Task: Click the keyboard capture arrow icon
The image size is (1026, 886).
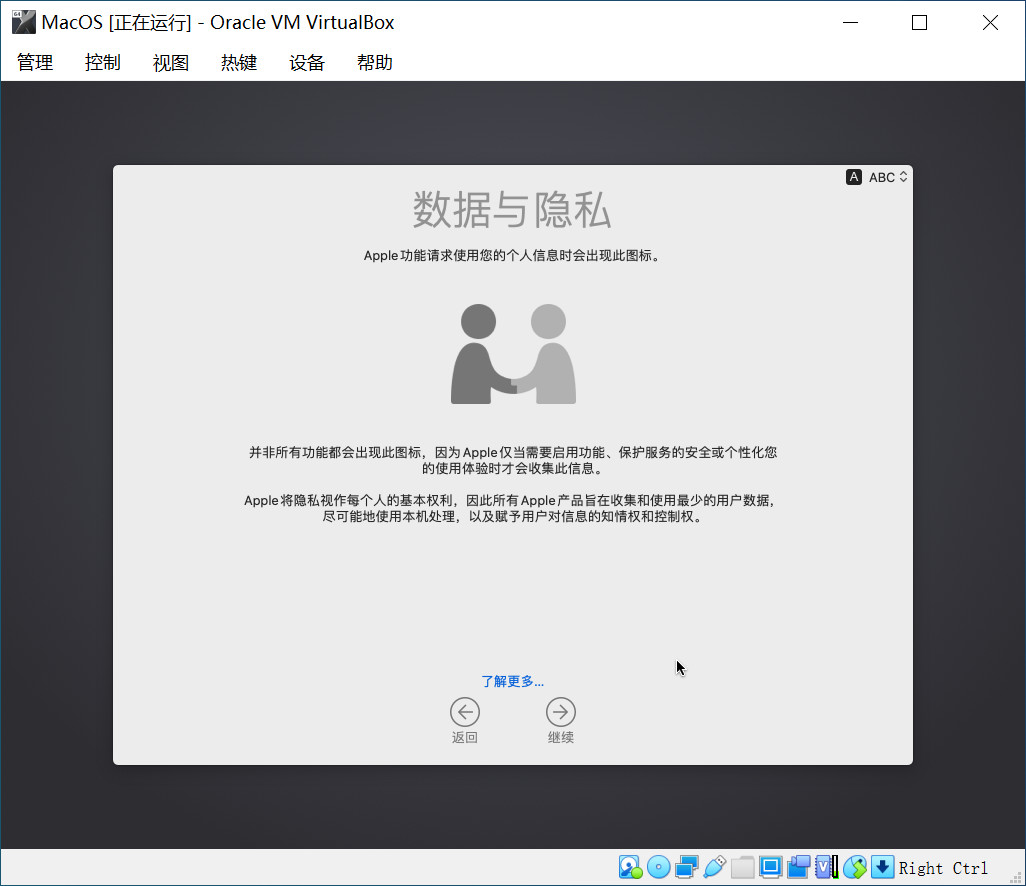Action: [882, 868]
